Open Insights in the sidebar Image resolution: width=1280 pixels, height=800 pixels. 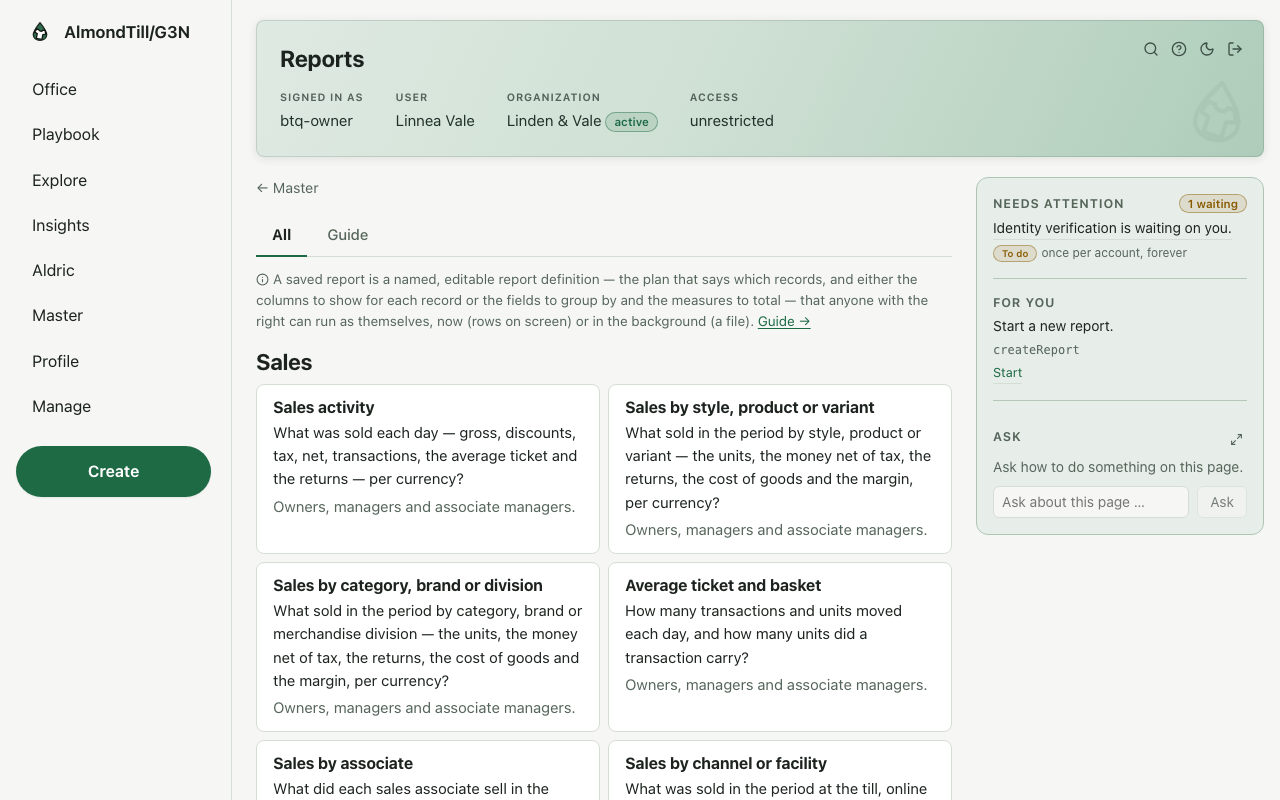(x=60, y=225)
